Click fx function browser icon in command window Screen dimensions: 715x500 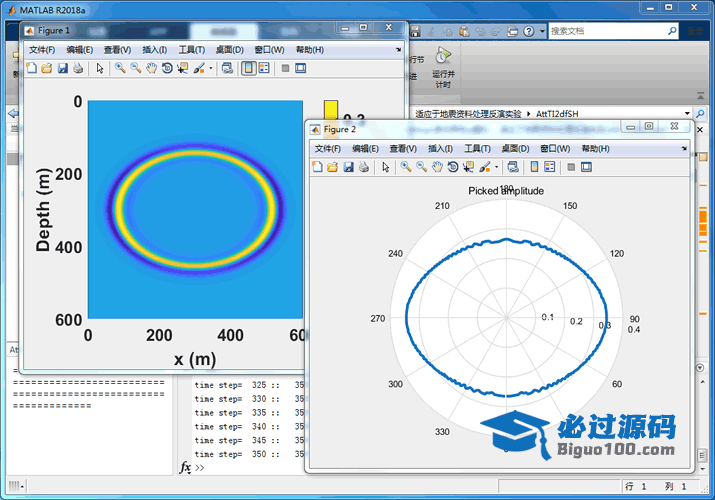click(x=185, y=467)
